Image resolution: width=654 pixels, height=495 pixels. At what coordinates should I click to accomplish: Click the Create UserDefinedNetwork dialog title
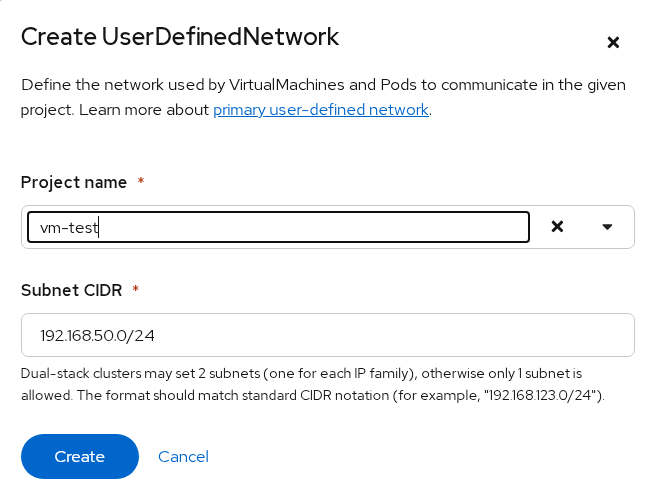click(180, 37)
